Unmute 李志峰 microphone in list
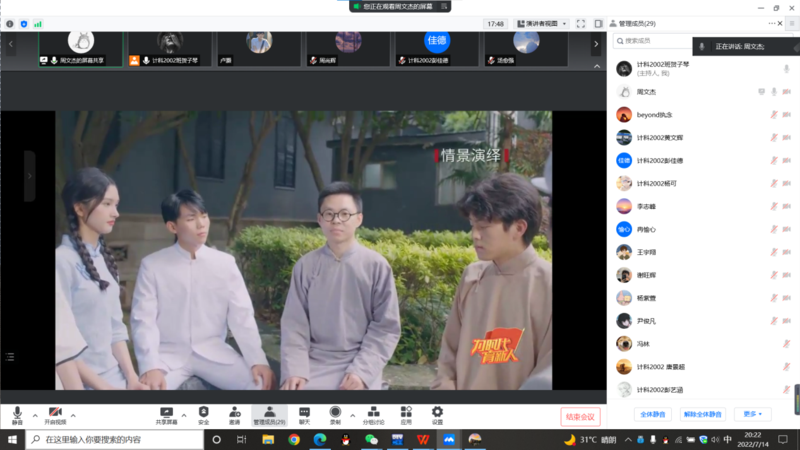Viewport: 800px width, 450px height. coord(774,207)
